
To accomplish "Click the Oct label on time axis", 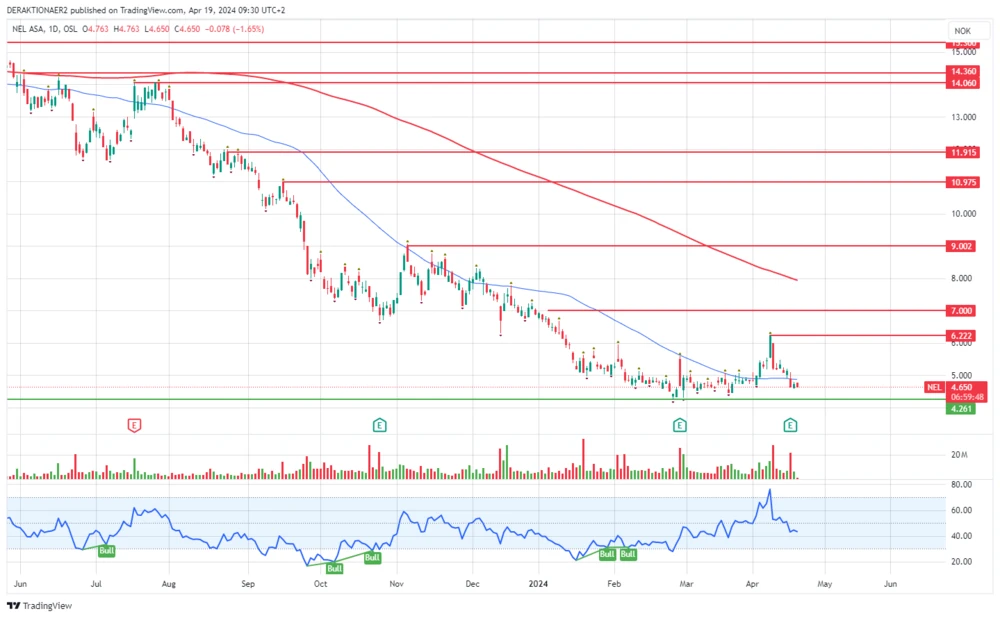I will pyautogui.click(x=321, y=581).
